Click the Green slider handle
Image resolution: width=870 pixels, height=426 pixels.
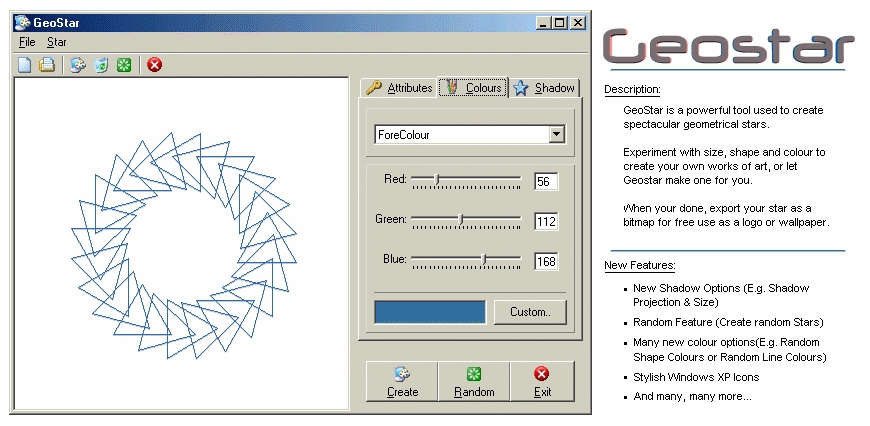point(461,219)
